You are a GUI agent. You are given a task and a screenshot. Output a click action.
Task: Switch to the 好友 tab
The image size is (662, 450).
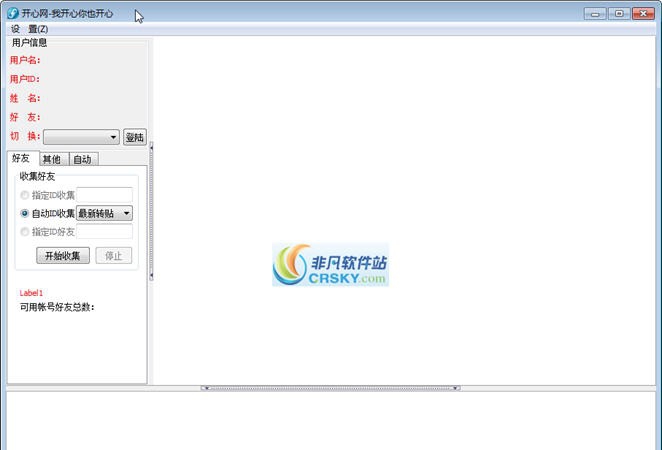[x=21, y=158]
